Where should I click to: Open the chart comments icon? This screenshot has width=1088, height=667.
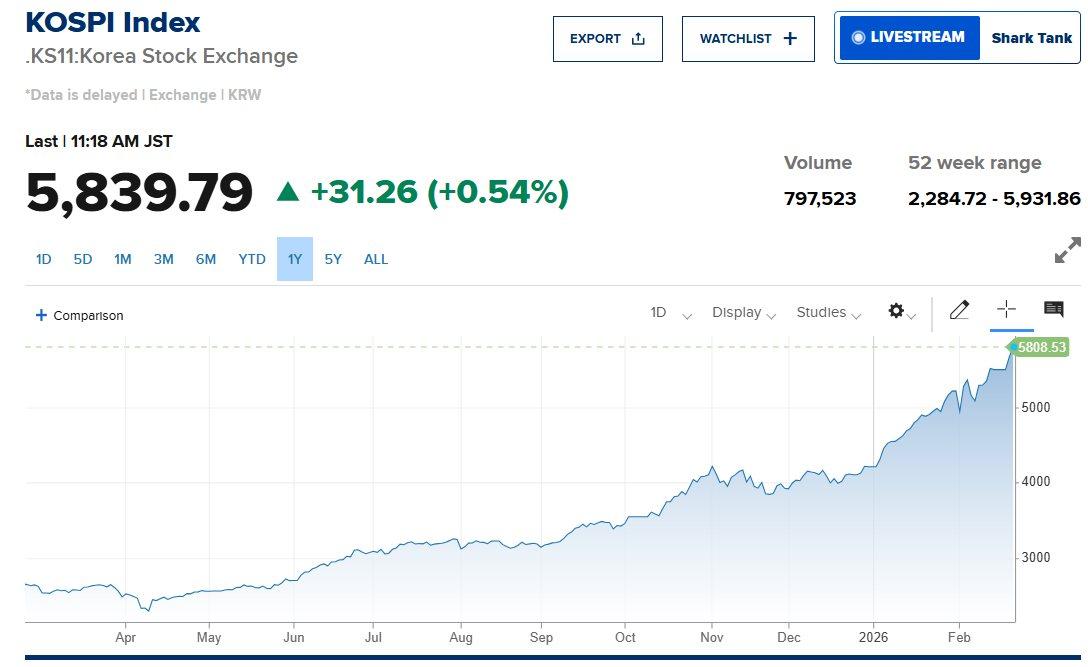click(x=1053, y=310)
